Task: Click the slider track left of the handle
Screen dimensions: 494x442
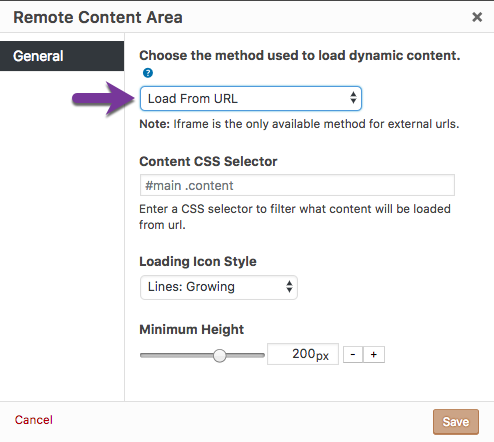Action: (176, 355)
